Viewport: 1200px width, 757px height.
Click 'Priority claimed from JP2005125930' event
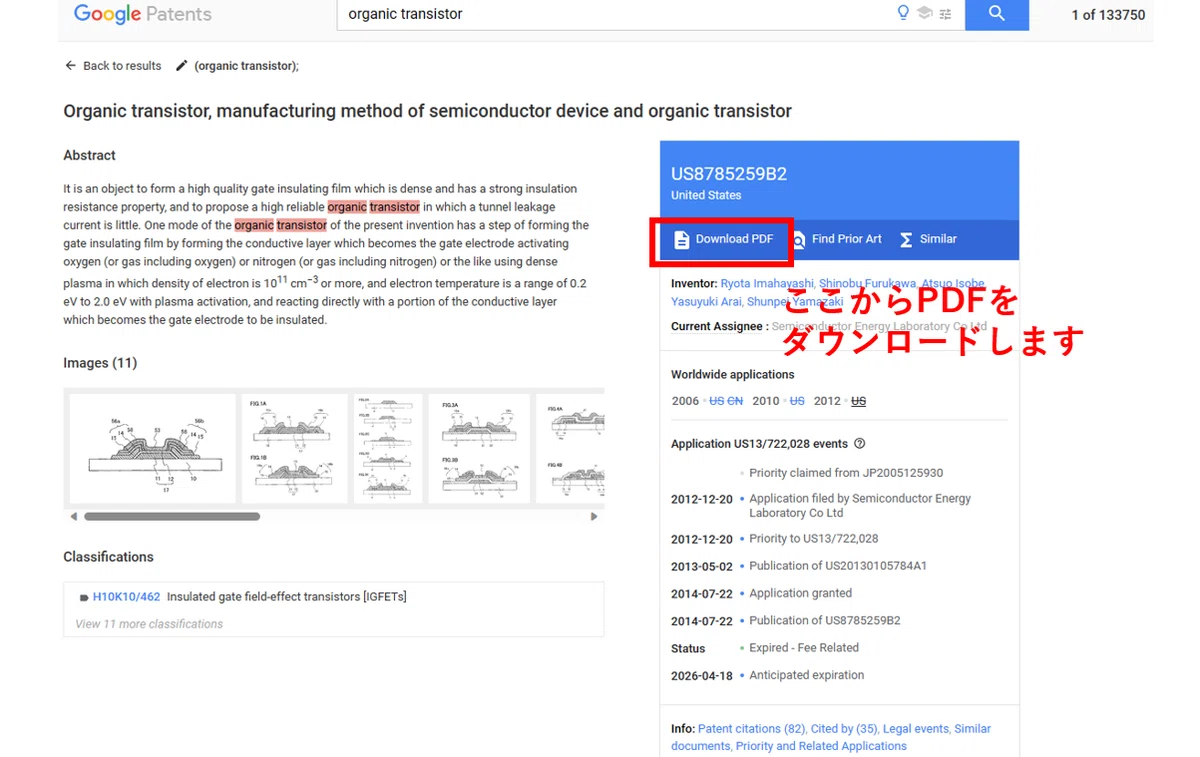(846, 473)
